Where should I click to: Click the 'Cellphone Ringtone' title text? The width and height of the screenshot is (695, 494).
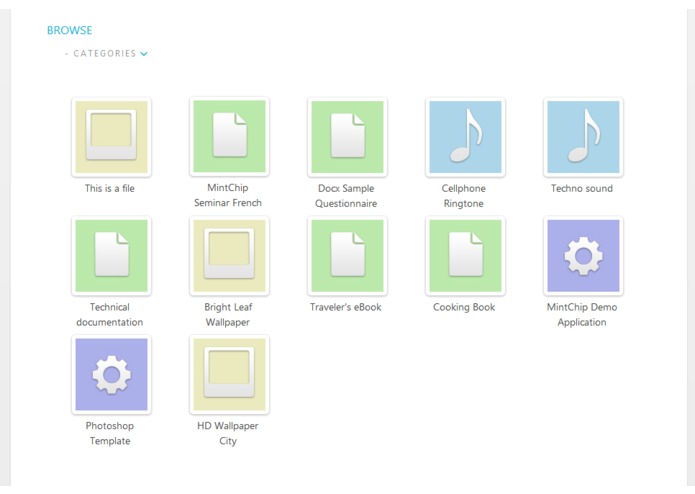tap(464, 196)
